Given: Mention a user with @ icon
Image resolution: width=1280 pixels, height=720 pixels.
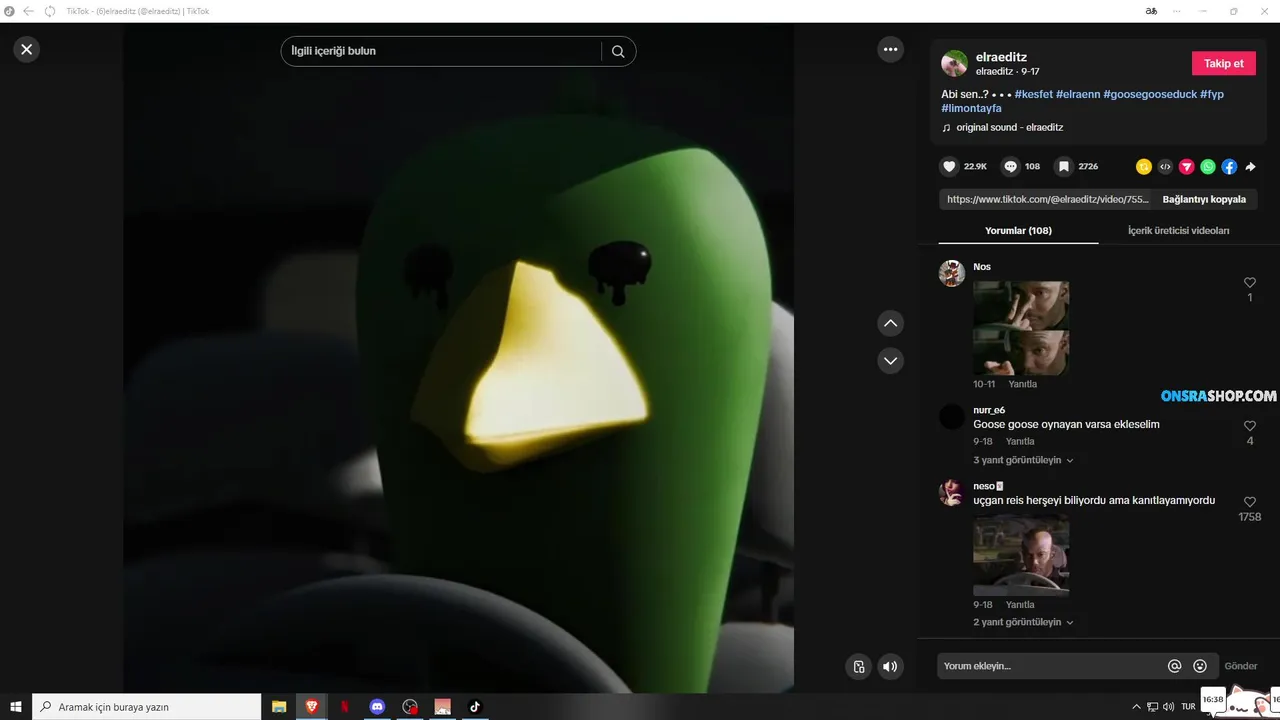Looking at the screenshot, I should pos(1175,666).
